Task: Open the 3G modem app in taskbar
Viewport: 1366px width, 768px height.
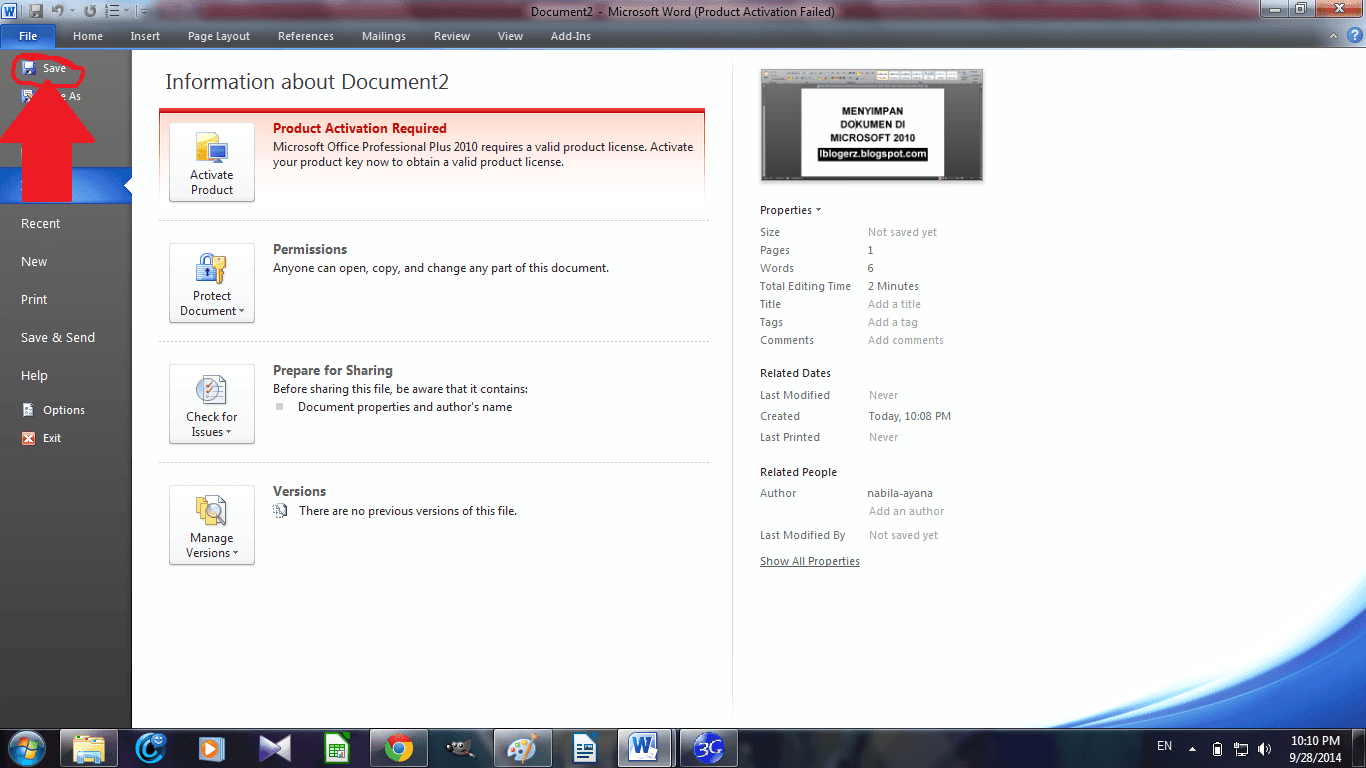Action: [709, 748]
